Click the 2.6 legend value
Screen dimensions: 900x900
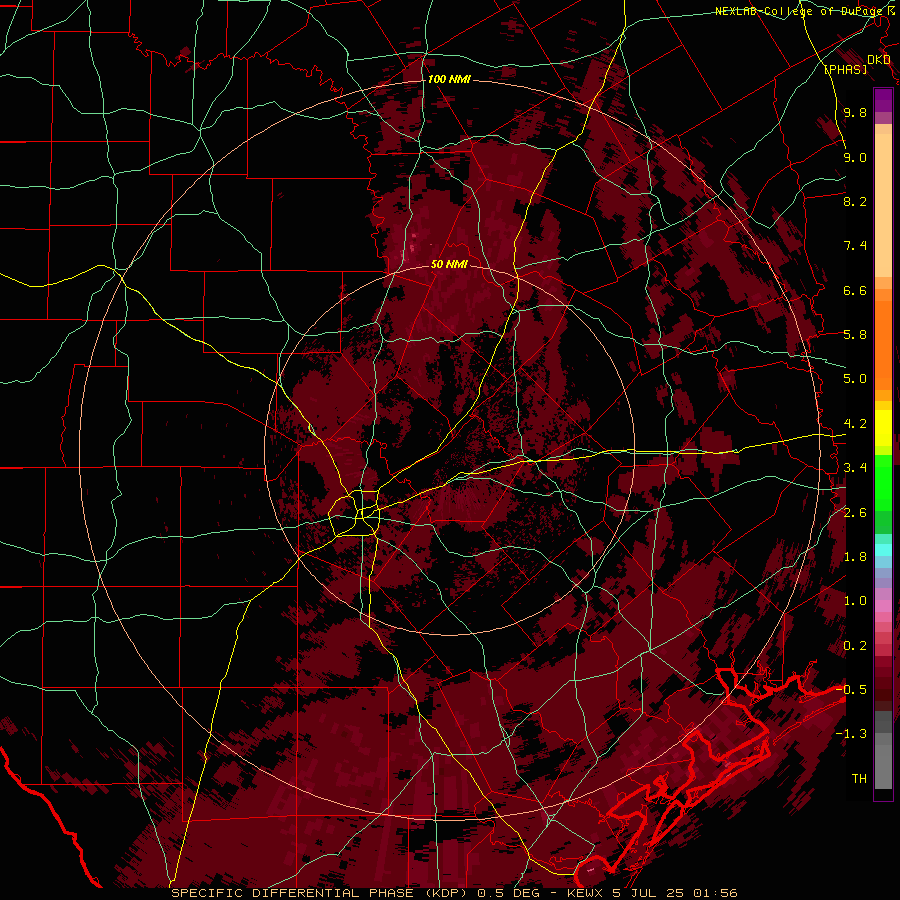click(855, 513)
